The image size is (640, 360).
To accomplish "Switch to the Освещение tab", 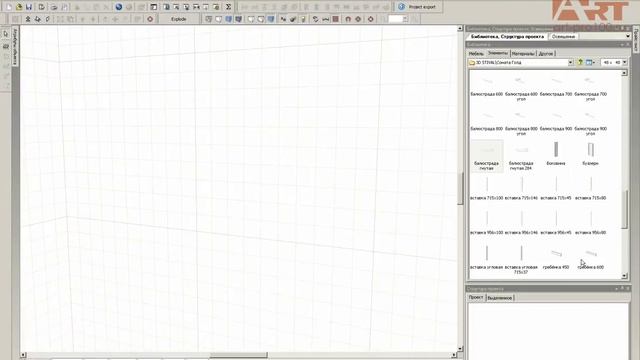I will coord(563,36).
